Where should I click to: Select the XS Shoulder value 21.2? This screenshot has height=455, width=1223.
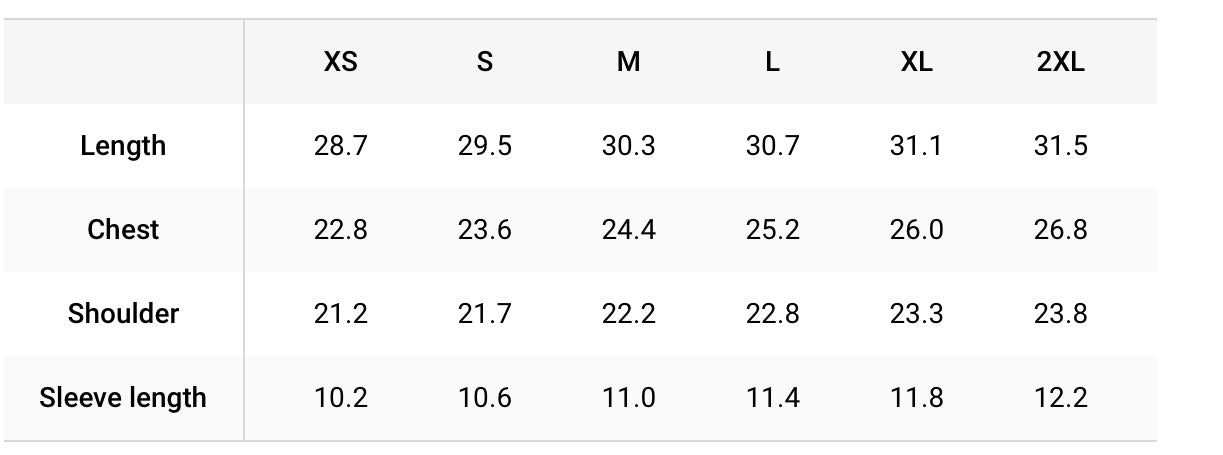click(341, 314)
